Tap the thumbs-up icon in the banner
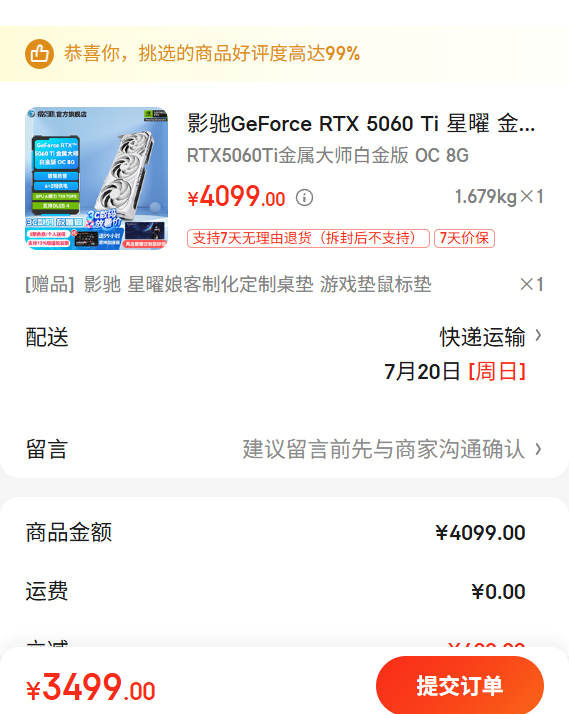The height and width of the screenshot is (714, 569). [39, 54]
